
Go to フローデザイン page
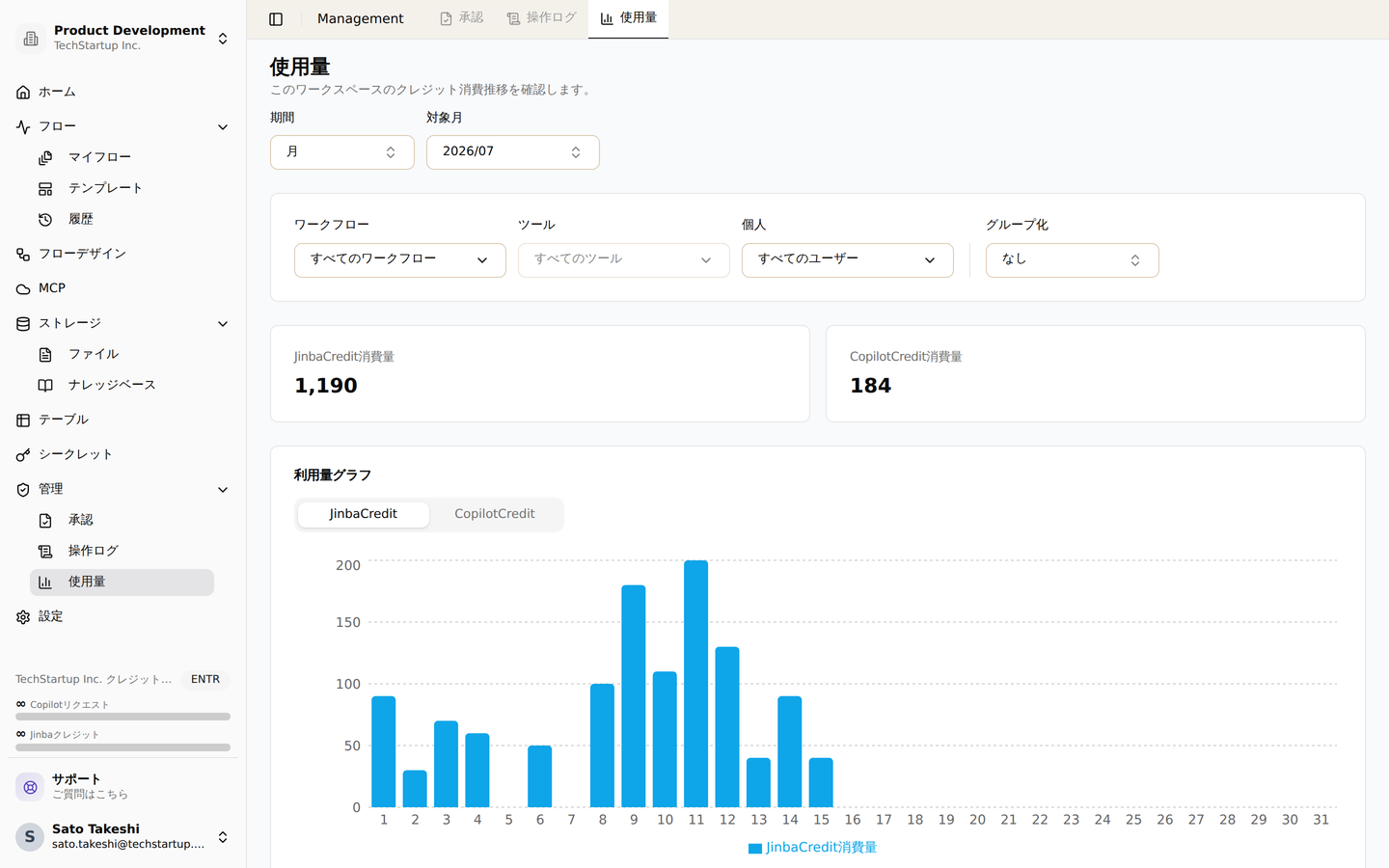(x=122, y=255)
